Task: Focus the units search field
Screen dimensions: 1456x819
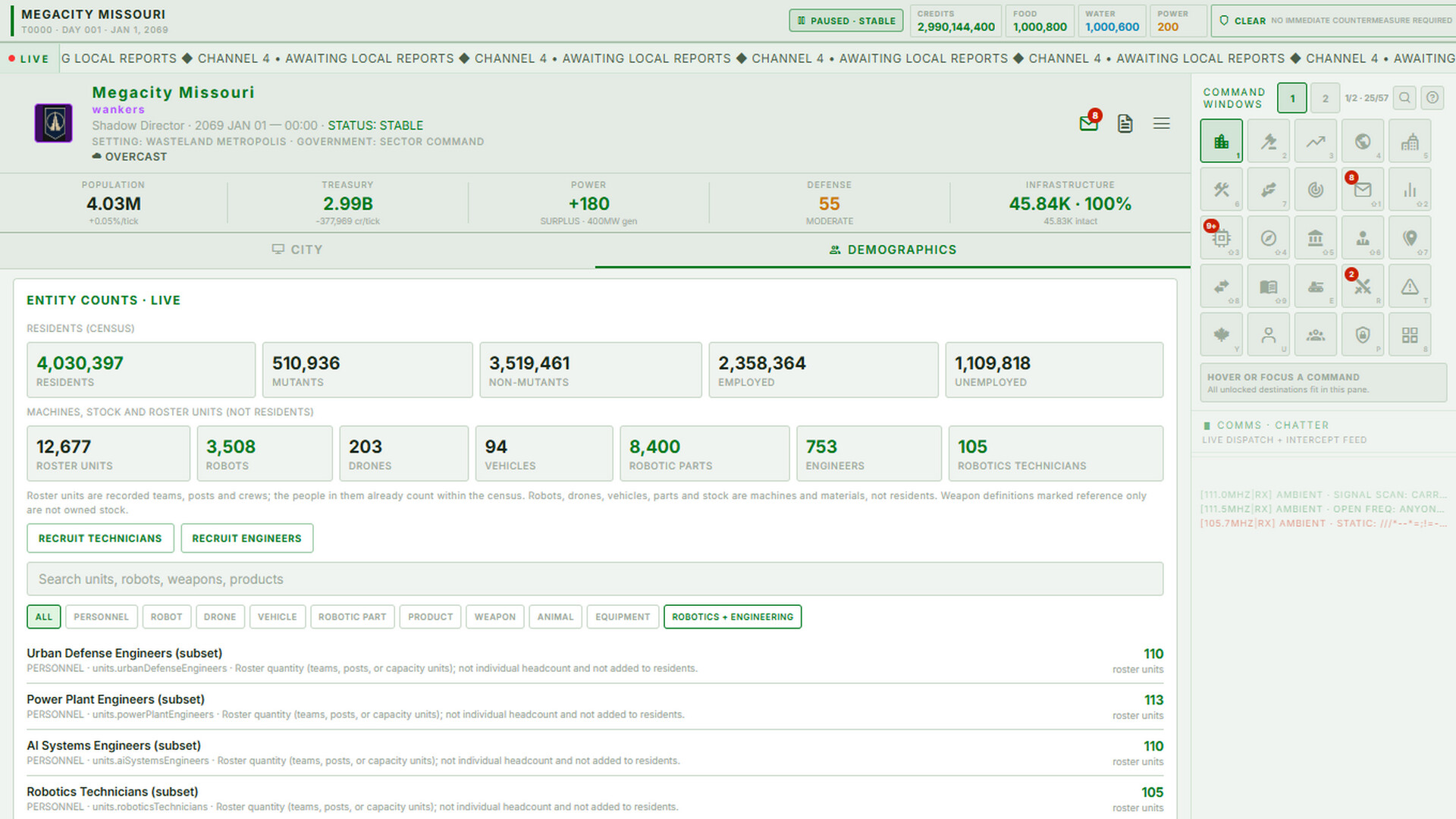Action: tap(595, 579)
